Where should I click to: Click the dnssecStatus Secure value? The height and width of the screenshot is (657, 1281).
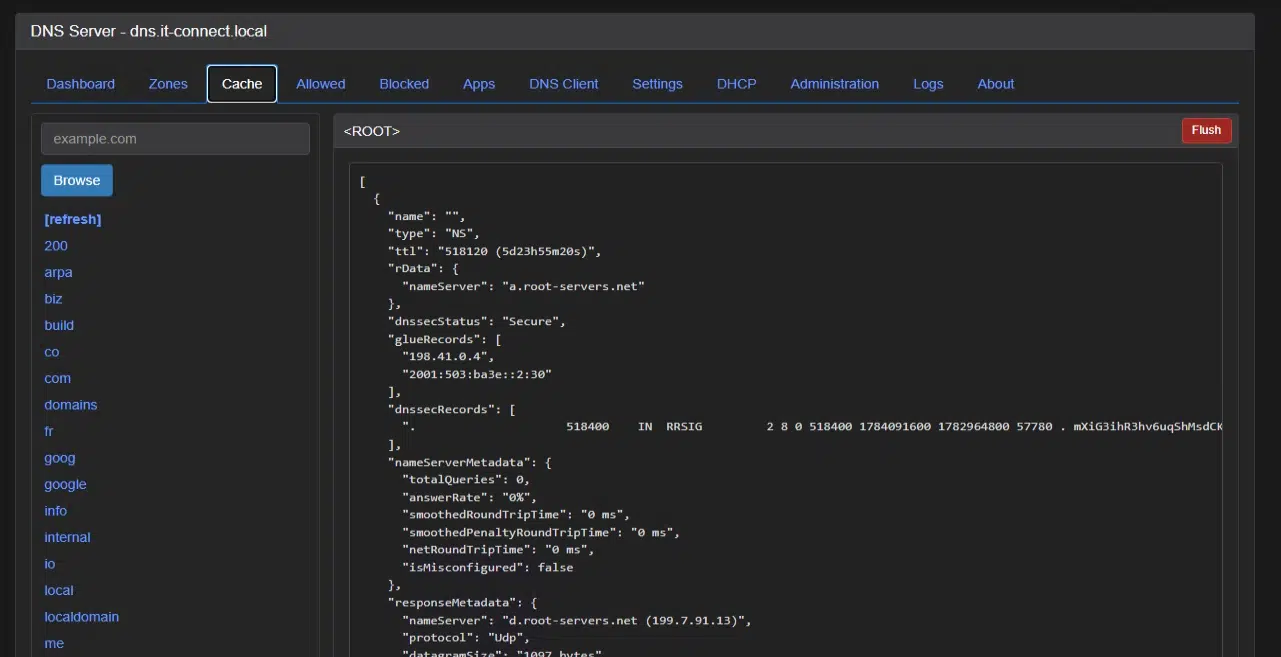click(x=534, y=321)
